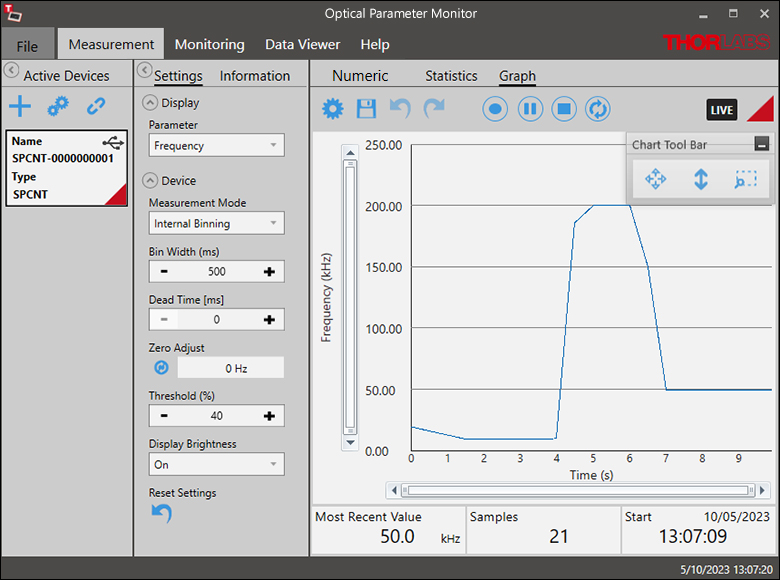
Task: Switch to the Statistics tab
Action: tap(451, 76)
